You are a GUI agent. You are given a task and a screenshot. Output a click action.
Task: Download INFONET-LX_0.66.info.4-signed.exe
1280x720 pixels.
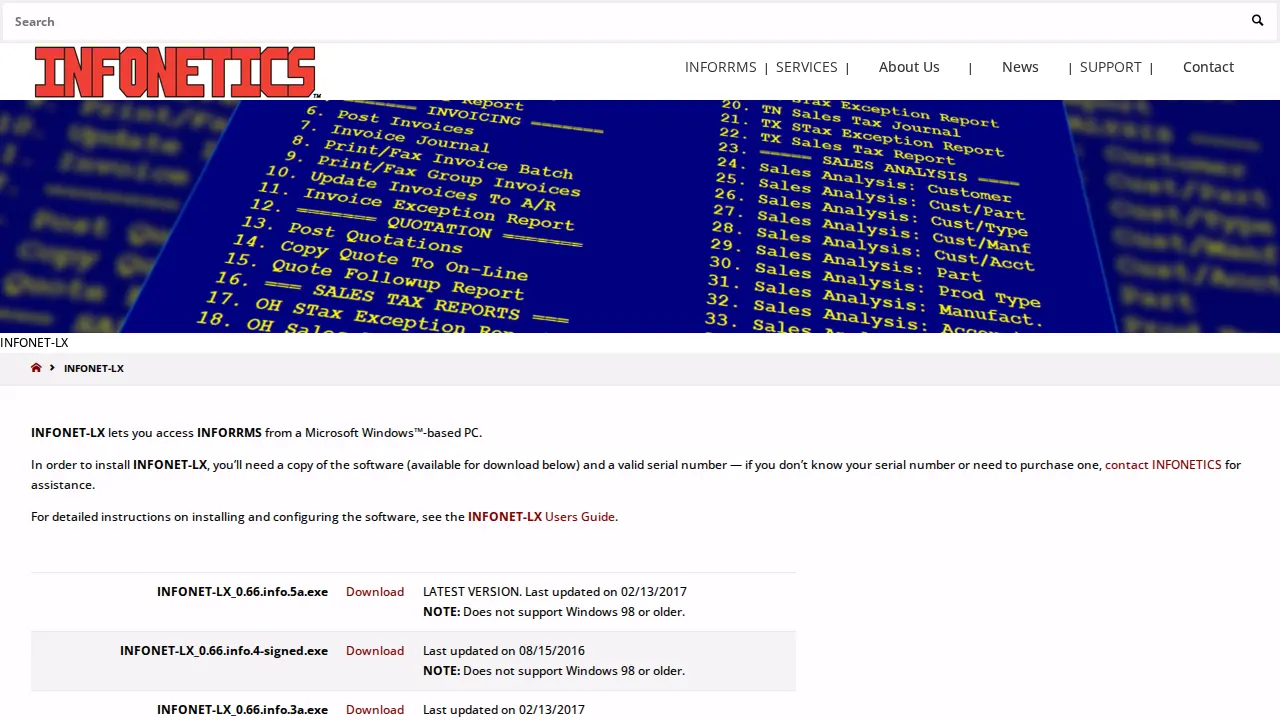point(375,651)
